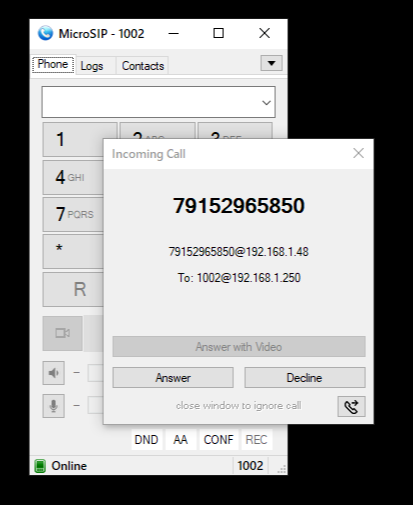
Task: Click the asterisk key on keypad
Action: [x=73, y=251]
